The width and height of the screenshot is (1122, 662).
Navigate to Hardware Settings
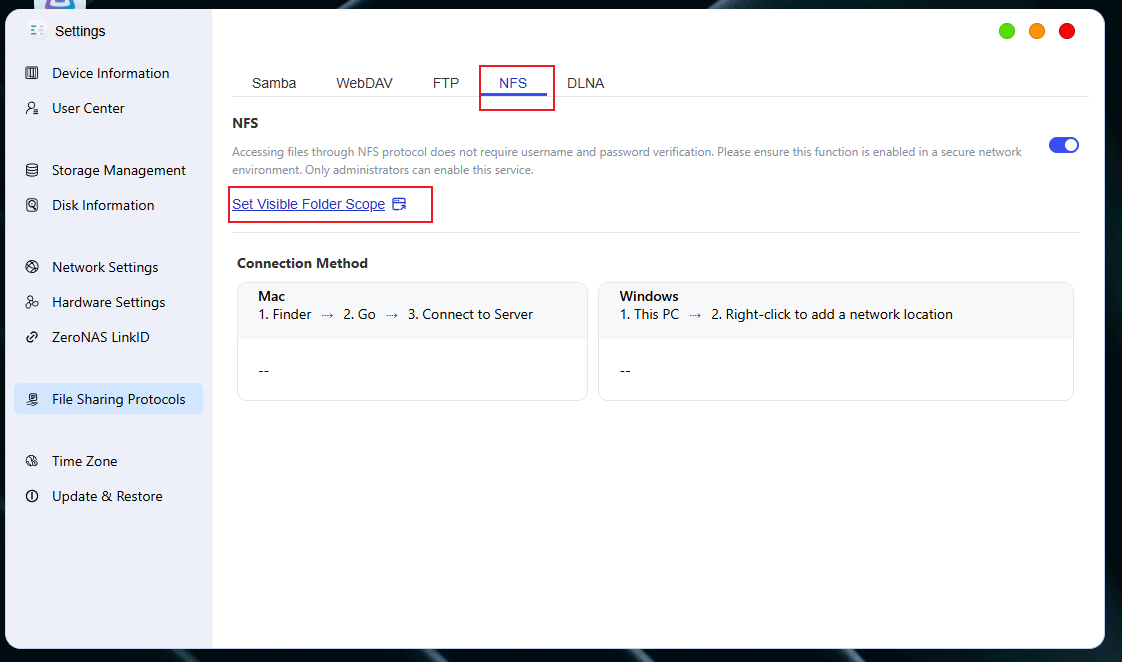coord(109,302)
